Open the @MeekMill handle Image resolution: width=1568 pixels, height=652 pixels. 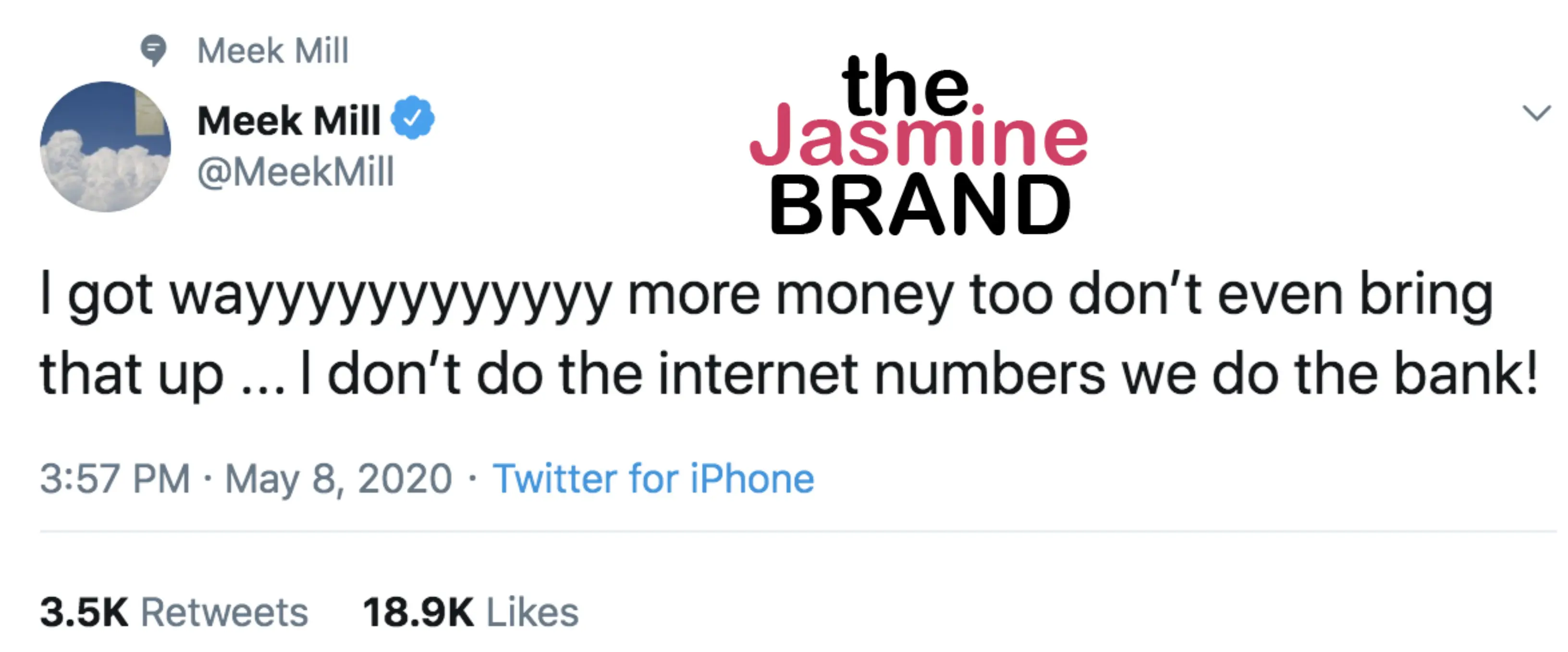pyautogui.click(x=296, y=172)
